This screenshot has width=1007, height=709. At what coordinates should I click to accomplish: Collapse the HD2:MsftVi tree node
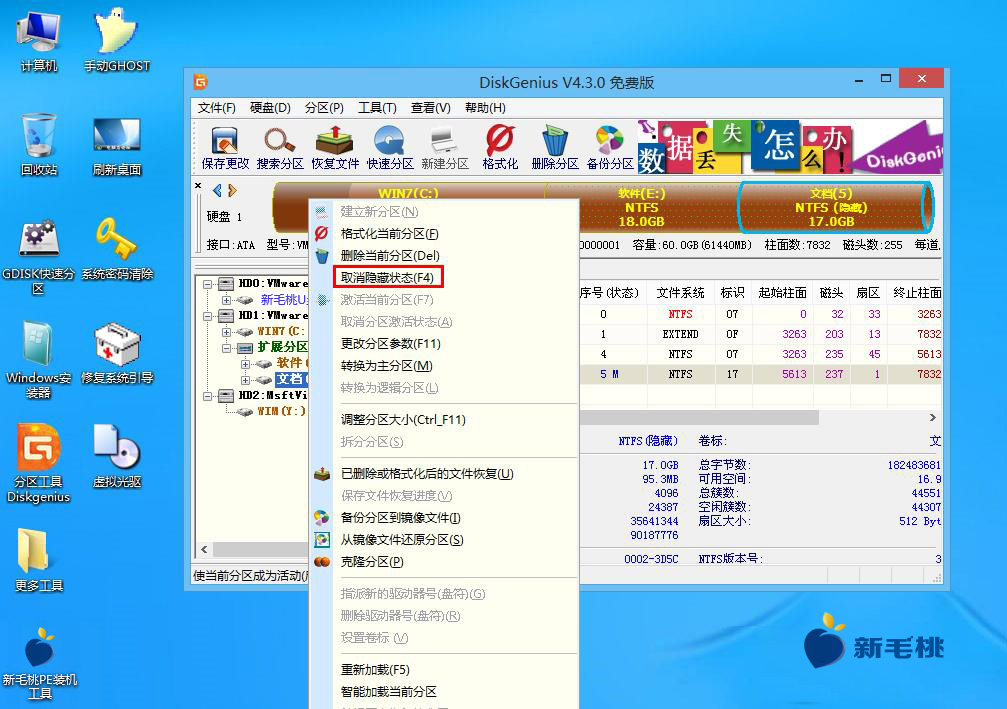click(207, 396)
